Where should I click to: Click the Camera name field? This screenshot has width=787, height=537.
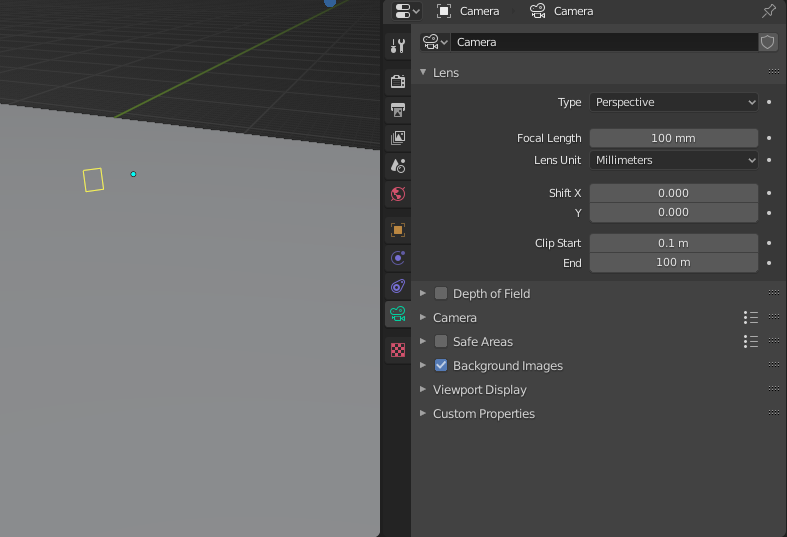tap(604, 42)
